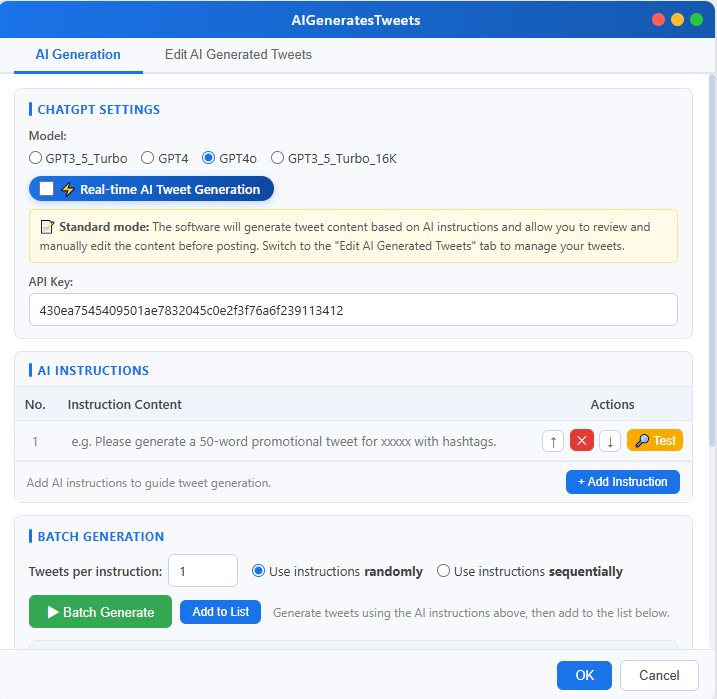717x699 pixels.
Task: Click the Add to List button
Action: 221,612
